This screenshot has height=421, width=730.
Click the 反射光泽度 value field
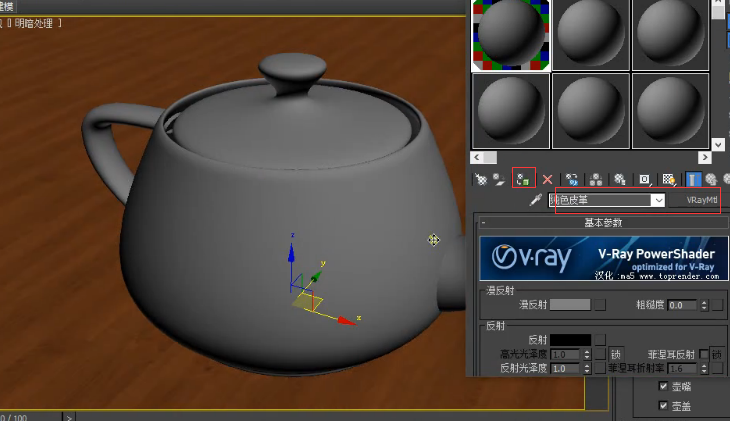point(565,368)
